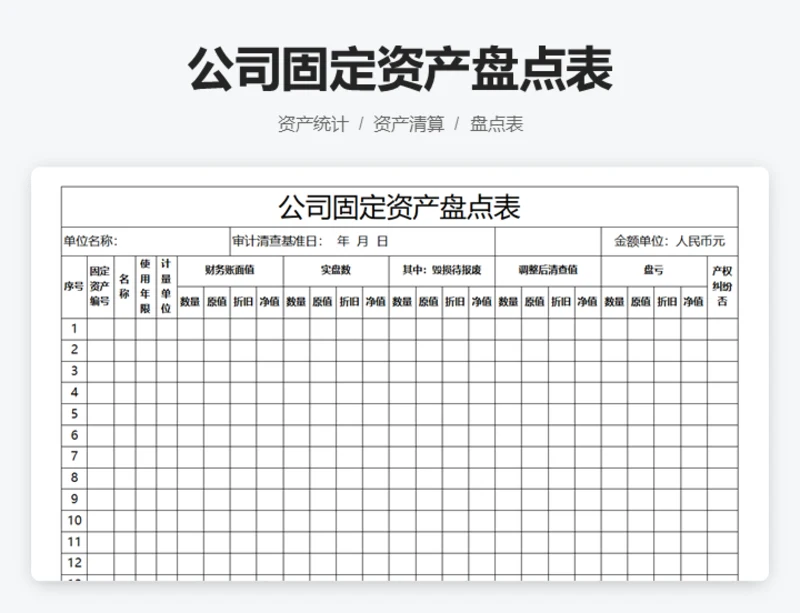Select row number 5 in 序号 column
Screen dimensions: 800x613
coord(74,414)
